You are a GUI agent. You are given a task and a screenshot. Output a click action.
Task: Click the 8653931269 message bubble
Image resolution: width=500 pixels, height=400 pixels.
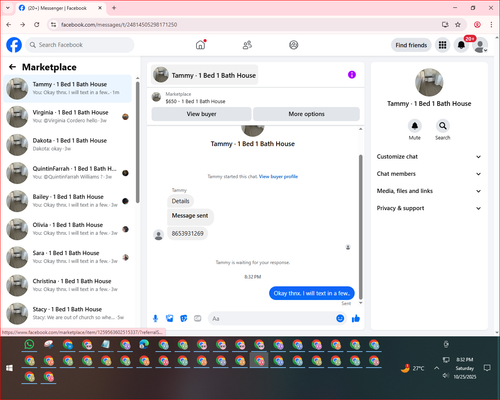point(187,233)
